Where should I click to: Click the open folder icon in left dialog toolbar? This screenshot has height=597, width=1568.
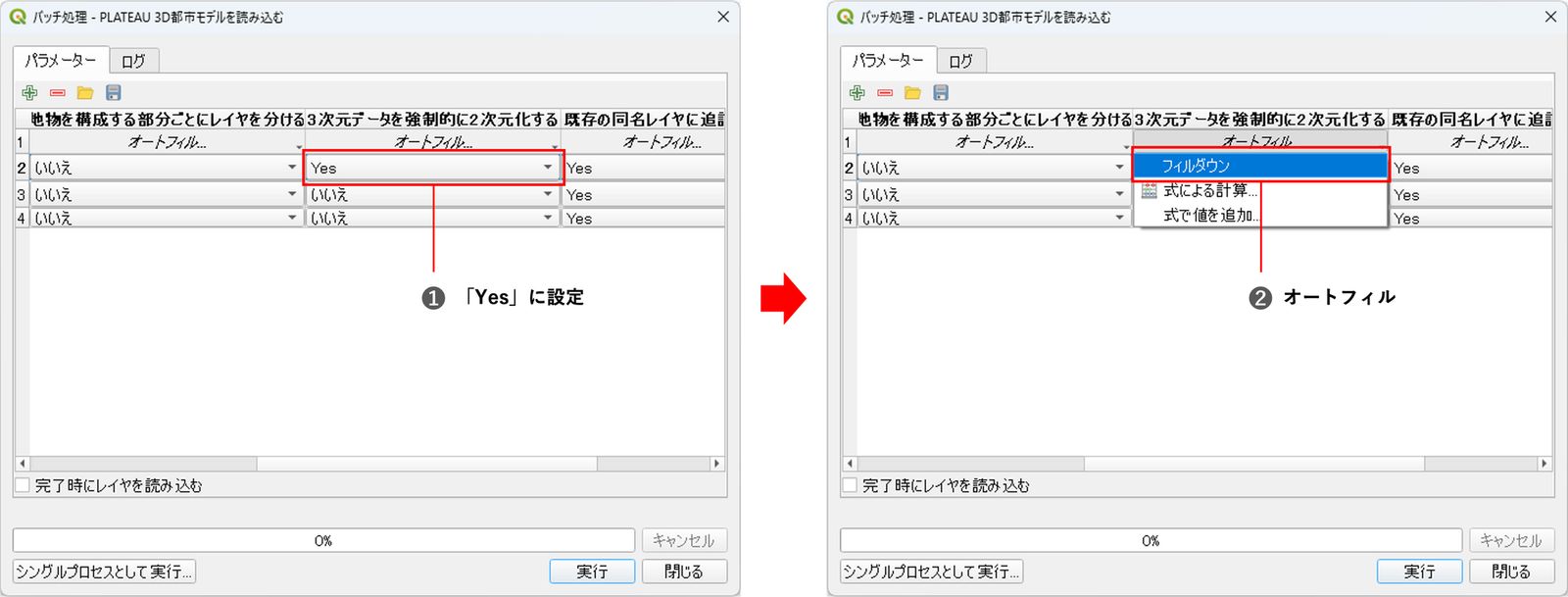point(85,93)
